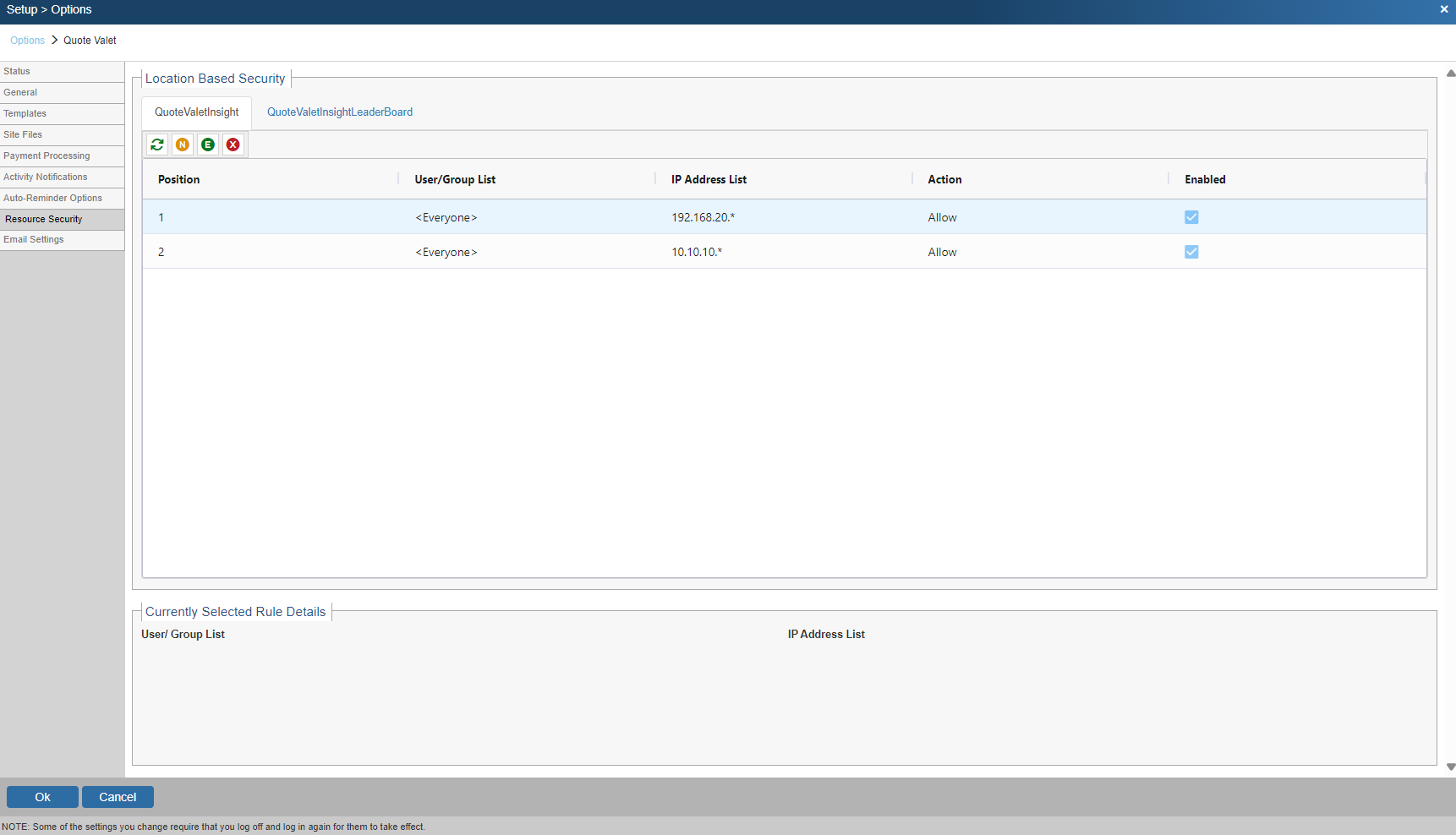
Task: Click the orange N new rule icon
Action: [183, 145]
